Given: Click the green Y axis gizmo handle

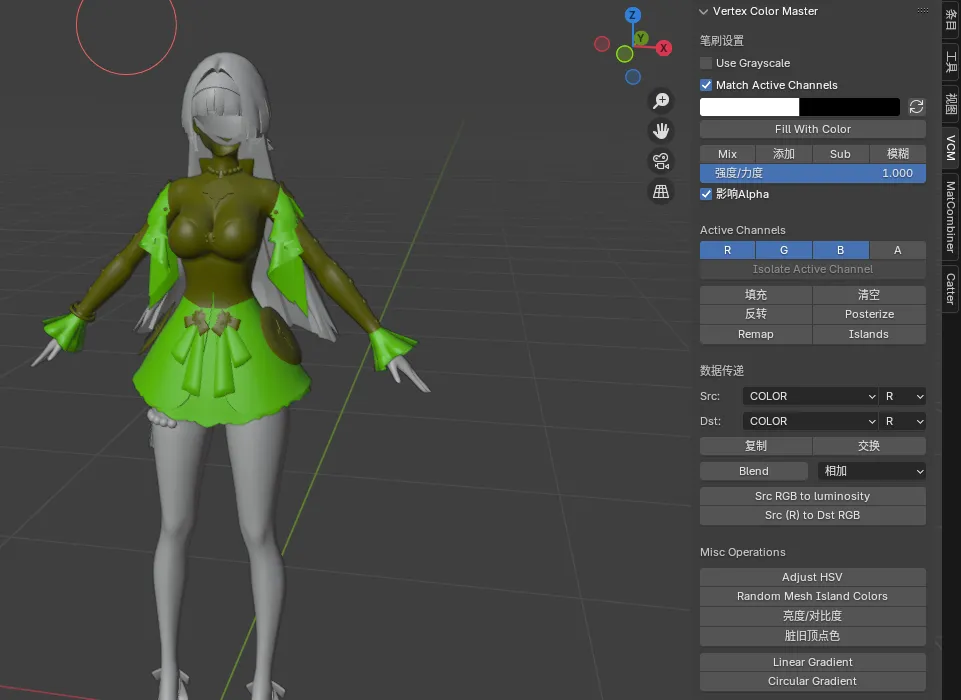Looking at the screenshot, I should [641, 39].
